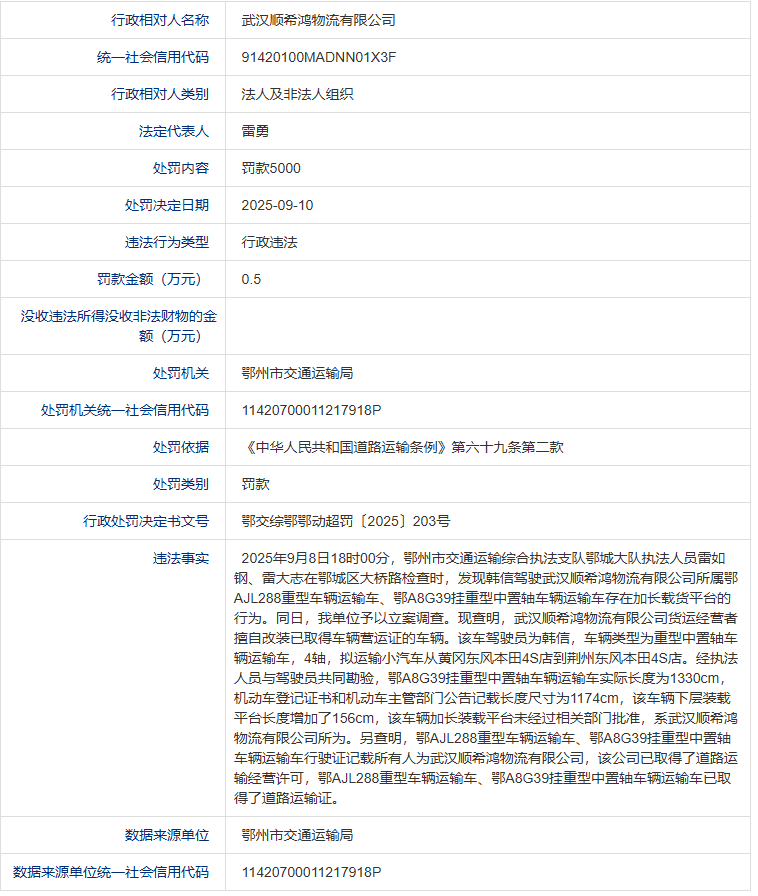Click document number 鄂交综鄂鄂动超罚〔2025〕203号
This screenshot has height=896, width=758.
coord(346,521)
